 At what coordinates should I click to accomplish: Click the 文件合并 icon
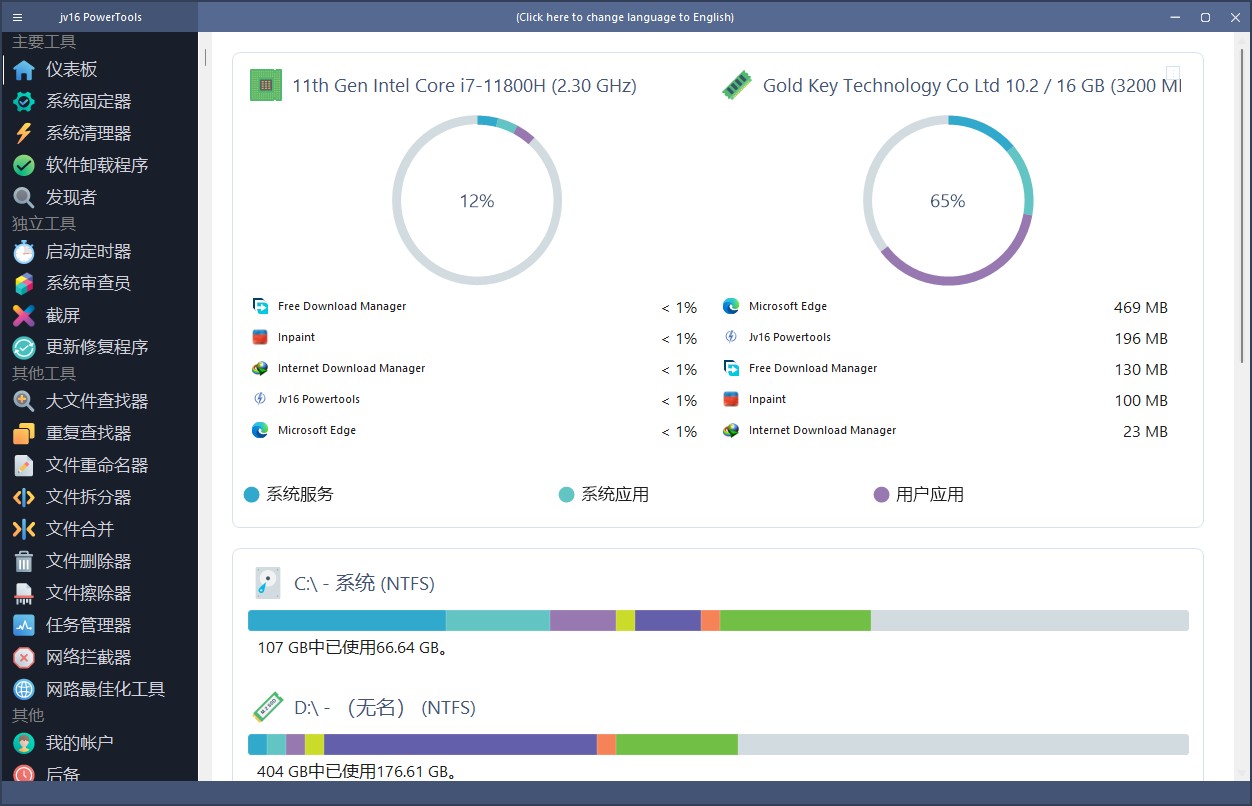pyautogui.click(x=24, y=530)
